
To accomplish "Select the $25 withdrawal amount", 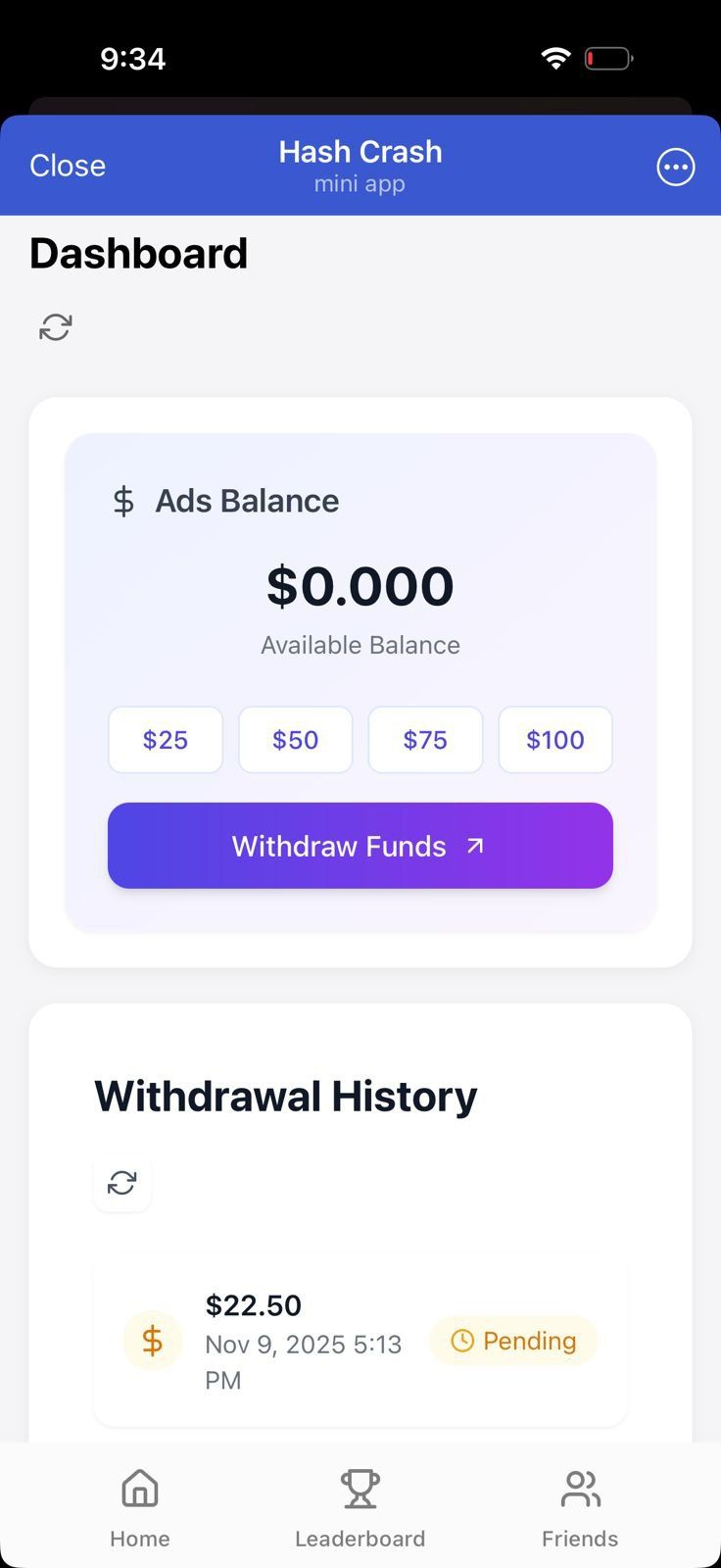I will click(166, 740).
